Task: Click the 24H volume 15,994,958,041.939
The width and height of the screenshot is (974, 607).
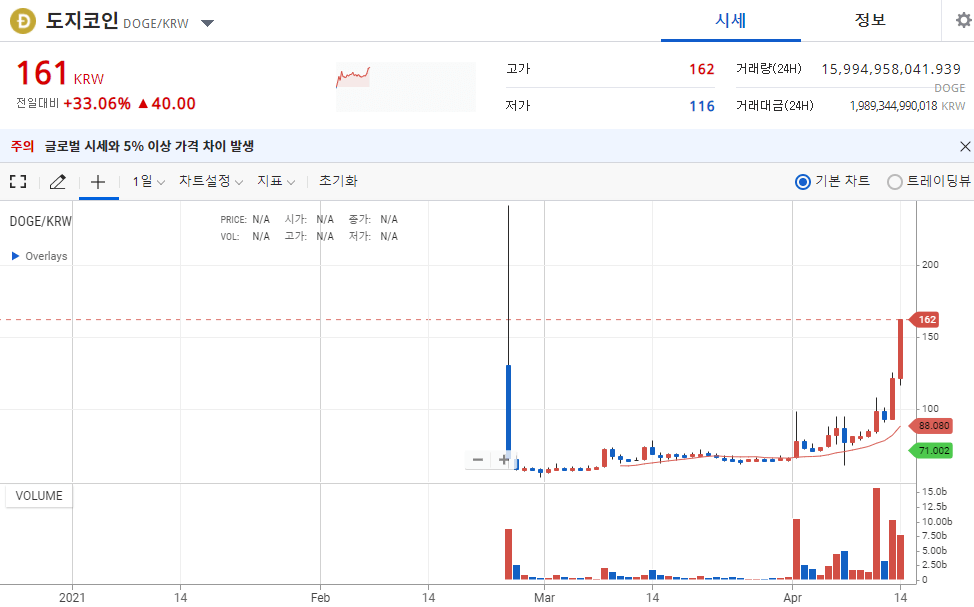Action: [x=891, y=69]
